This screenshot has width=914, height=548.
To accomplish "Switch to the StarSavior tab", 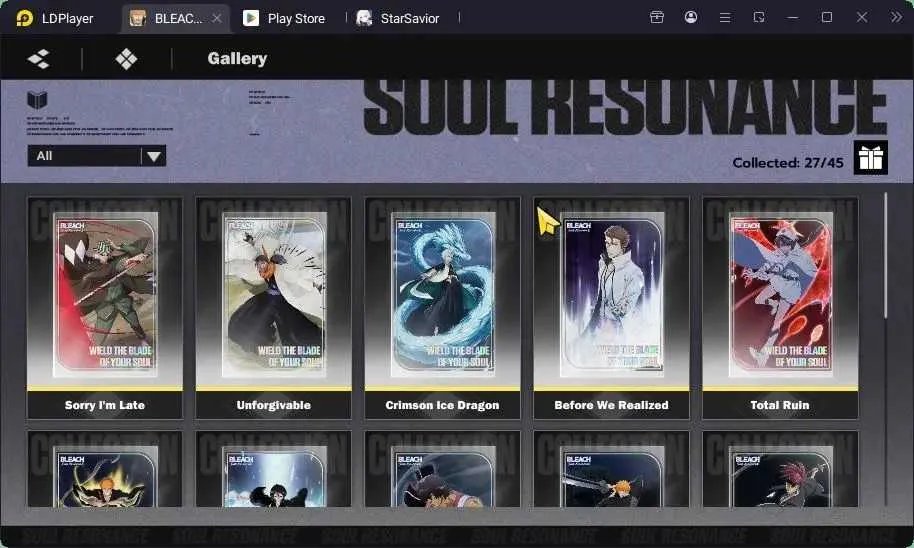I will tap(398, 18).
